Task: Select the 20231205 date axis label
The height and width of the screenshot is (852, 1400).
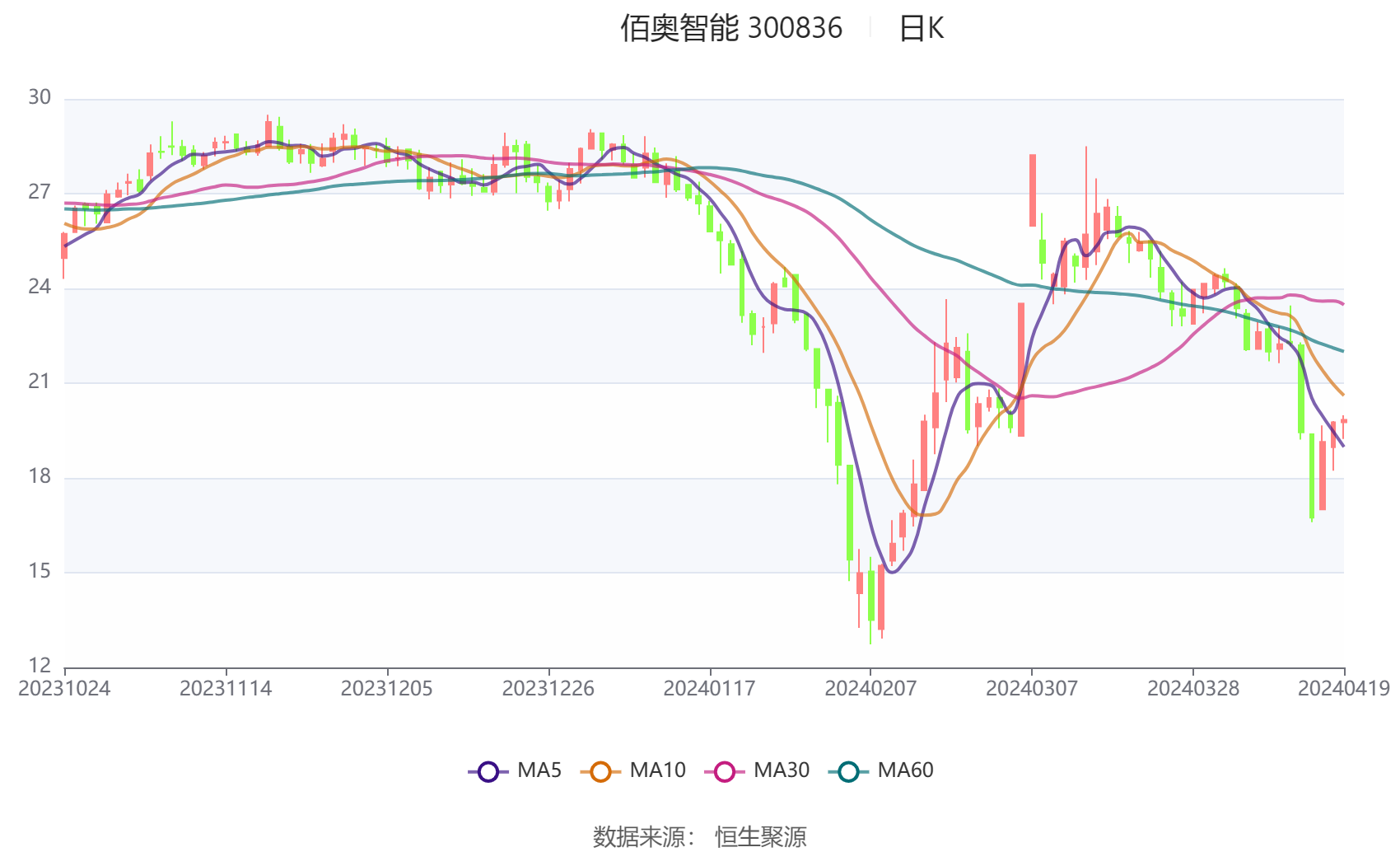Action: pos(387,689)
